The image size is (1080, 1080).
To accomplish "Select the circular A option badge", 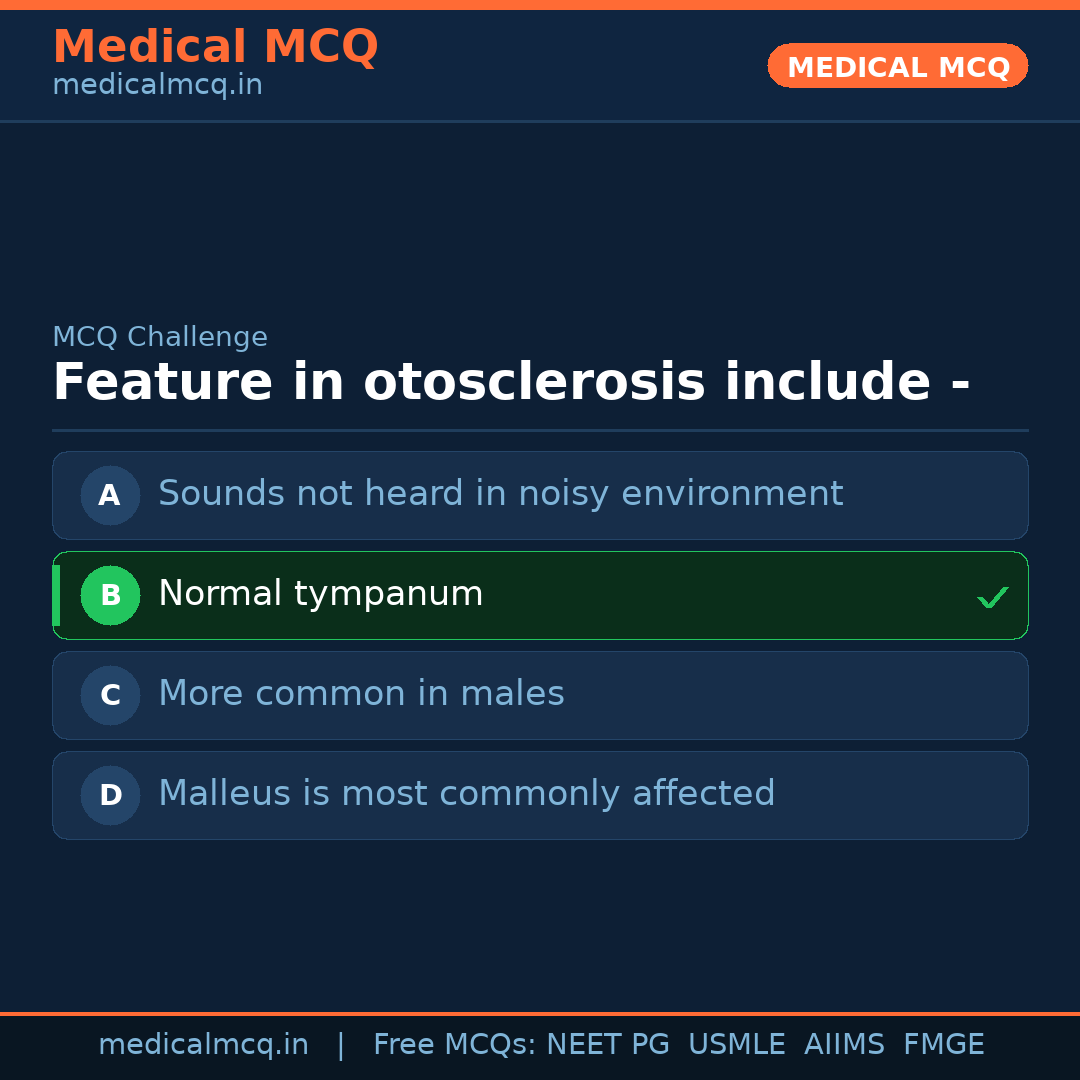I will coord(110,495).
